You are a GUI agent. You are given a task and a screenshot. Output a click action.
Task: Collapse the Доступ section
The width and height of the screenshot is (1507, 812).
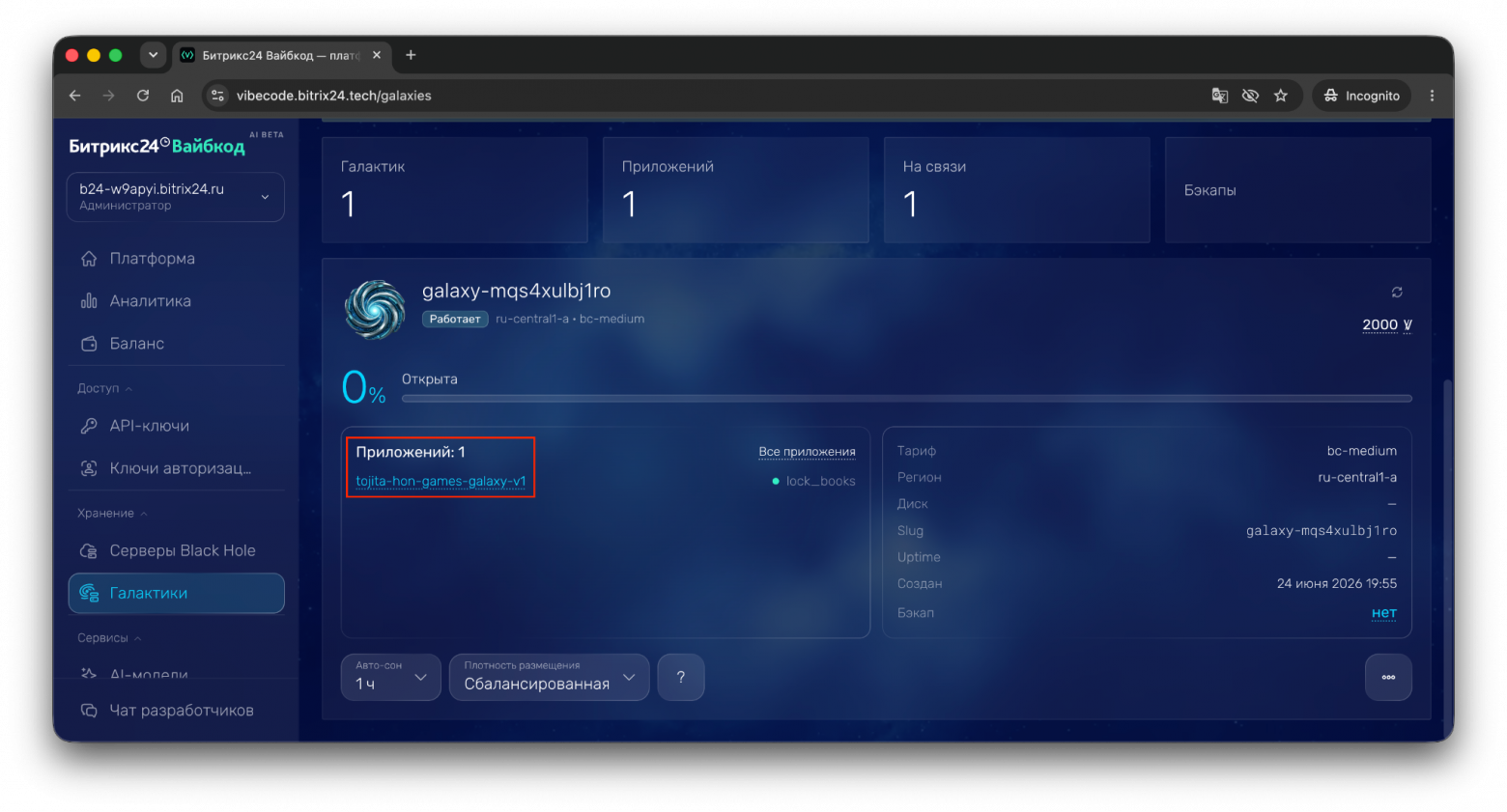tap(104, 388)
